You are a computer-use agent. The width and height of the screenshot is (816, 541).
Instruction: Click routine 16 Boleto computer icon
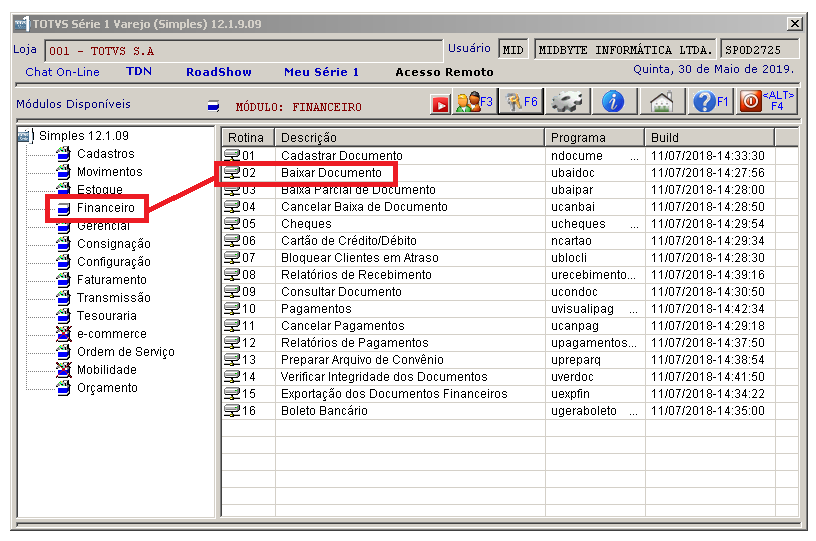[x=232, y=410]
